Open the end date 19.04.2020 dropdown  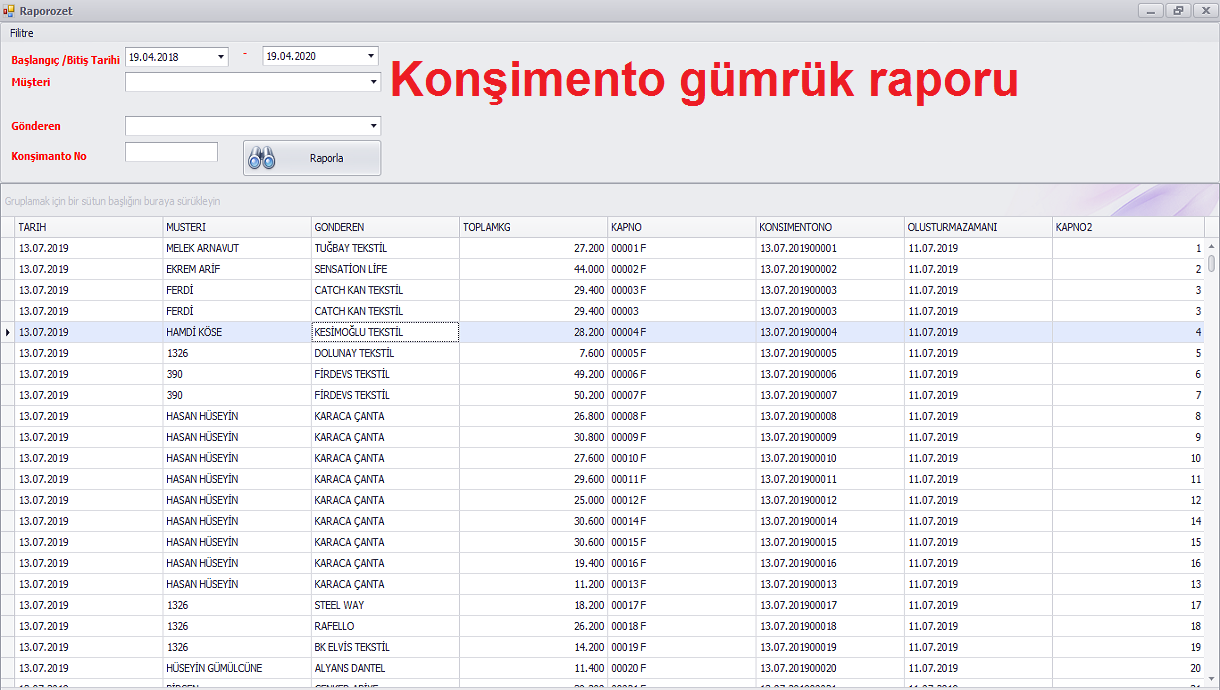click(x=371, y=57)
